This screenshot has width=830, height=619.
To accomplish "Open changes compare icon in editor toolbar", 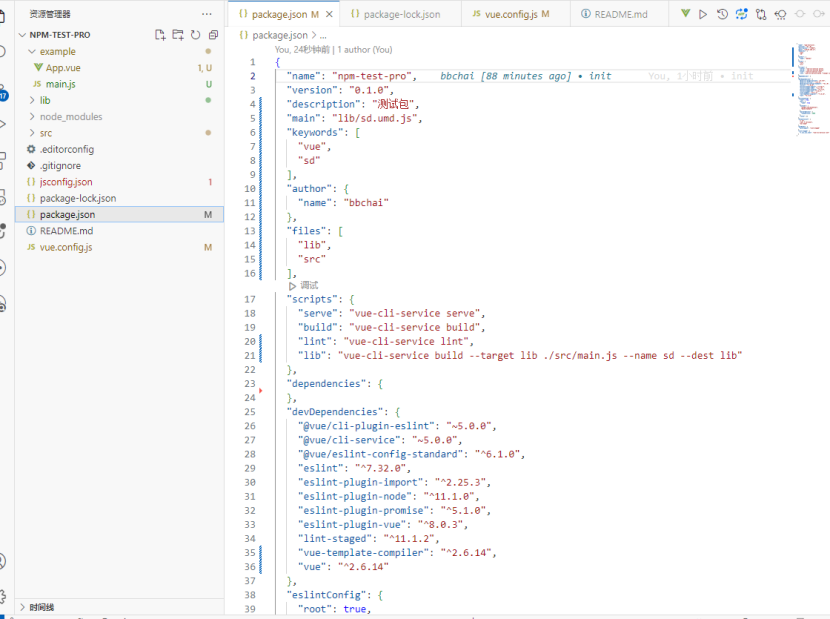I will pyautogui.click(x=761, y=14).
